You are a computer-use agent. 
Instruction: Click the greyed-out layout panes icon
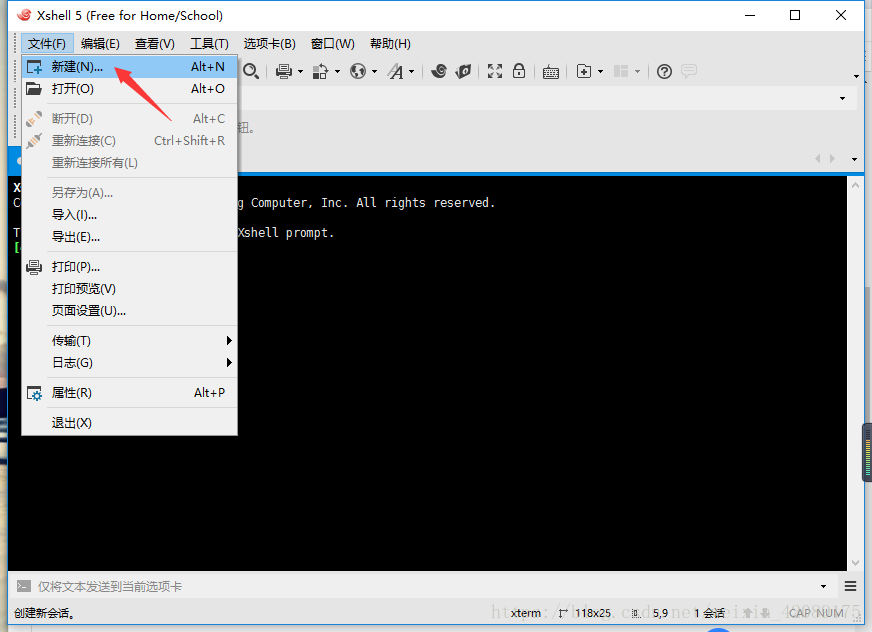(x=621, y=71)
